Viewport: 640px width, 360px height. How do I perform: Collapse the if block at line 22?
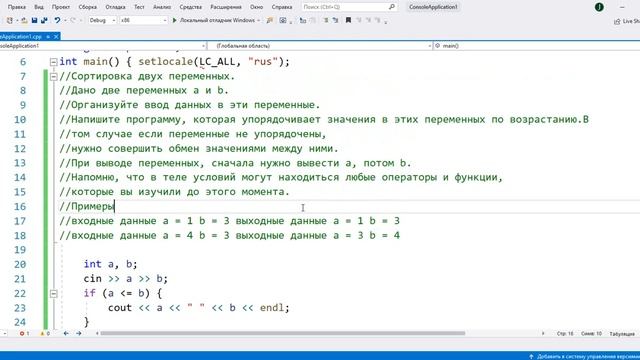[53, 293]
